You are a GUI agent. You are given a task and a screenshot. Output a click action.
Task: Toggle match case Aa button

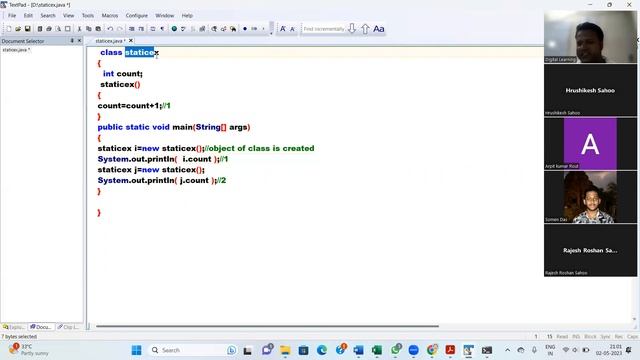click(x=378, y=29)
